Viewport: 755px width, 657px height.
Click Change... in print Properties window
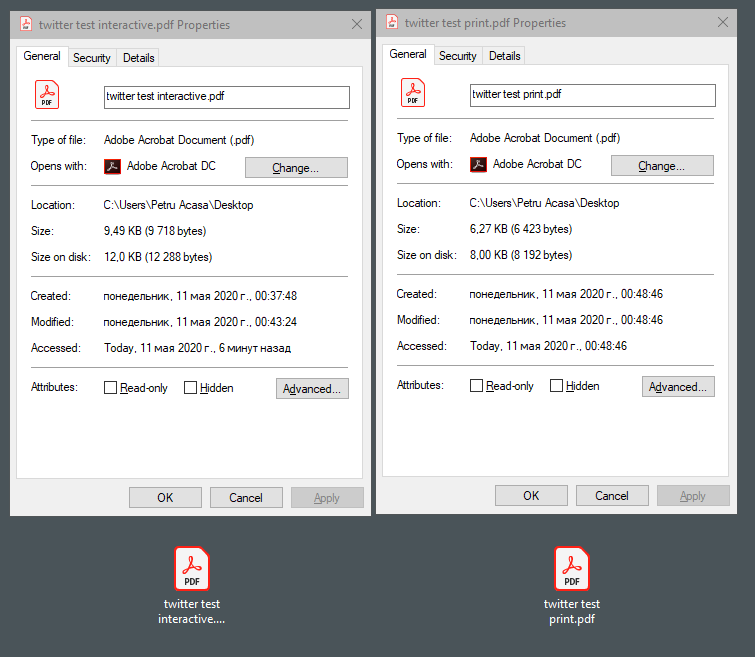(x=662, y=166)
